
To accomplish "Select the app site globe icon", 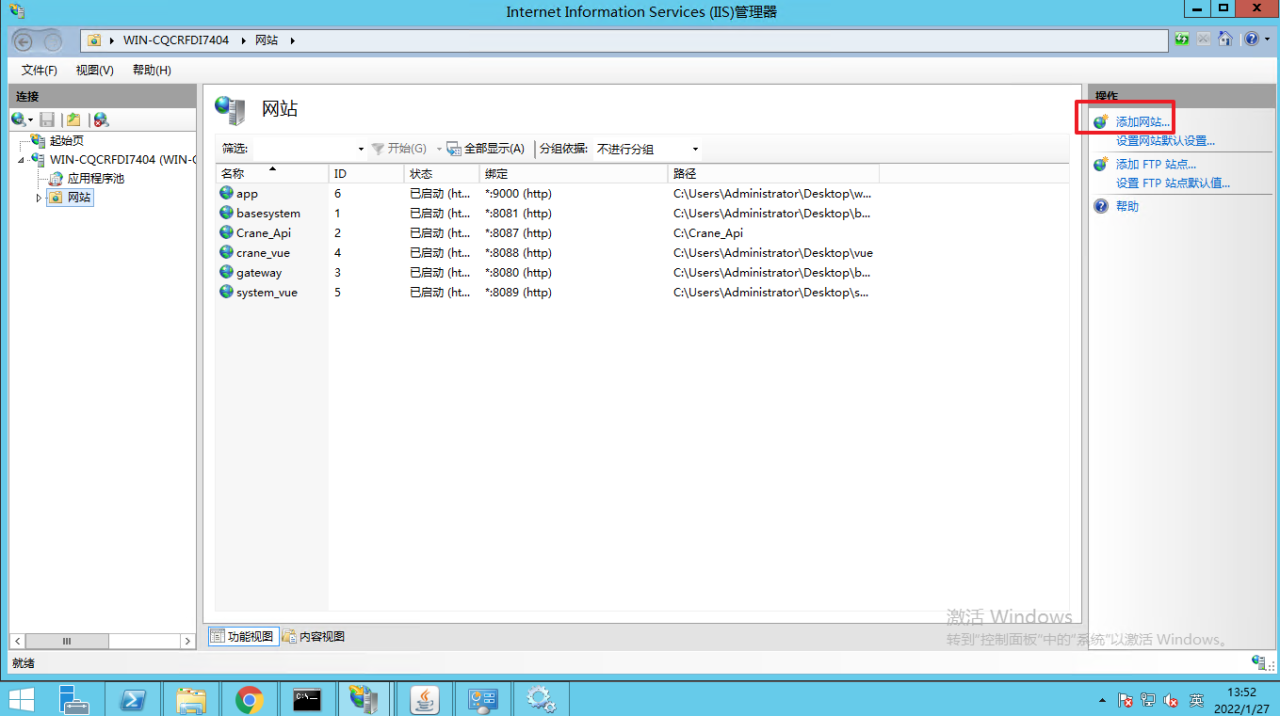I will pyautogui.click(x=226, y=193).
